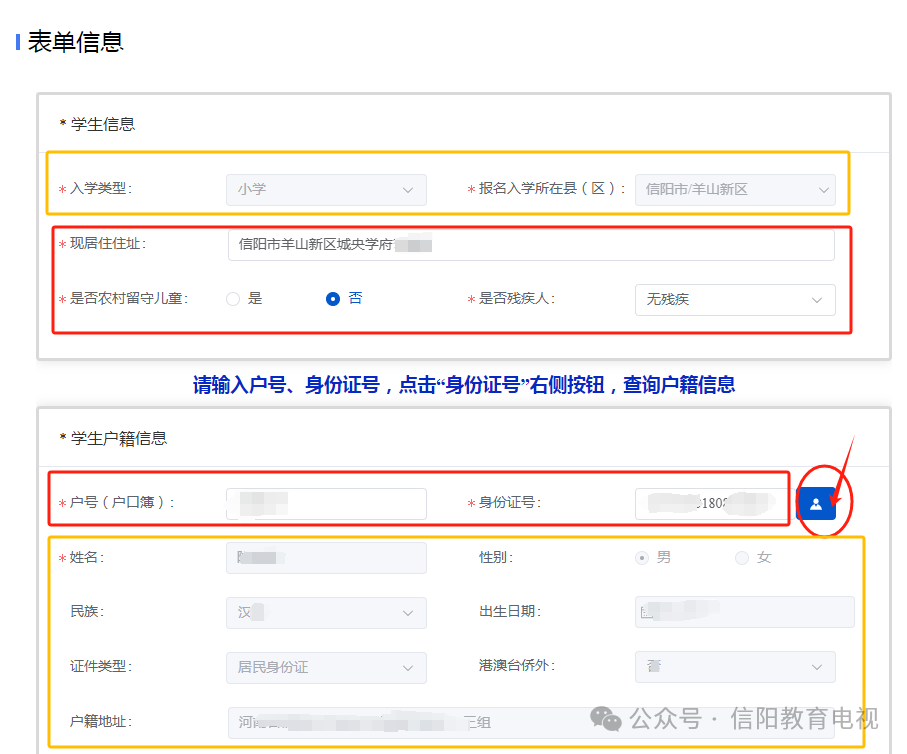This screenshot has width=907, height=754.
Task: Click the 户籍地址 text field
Action: (x=531, y=723)
